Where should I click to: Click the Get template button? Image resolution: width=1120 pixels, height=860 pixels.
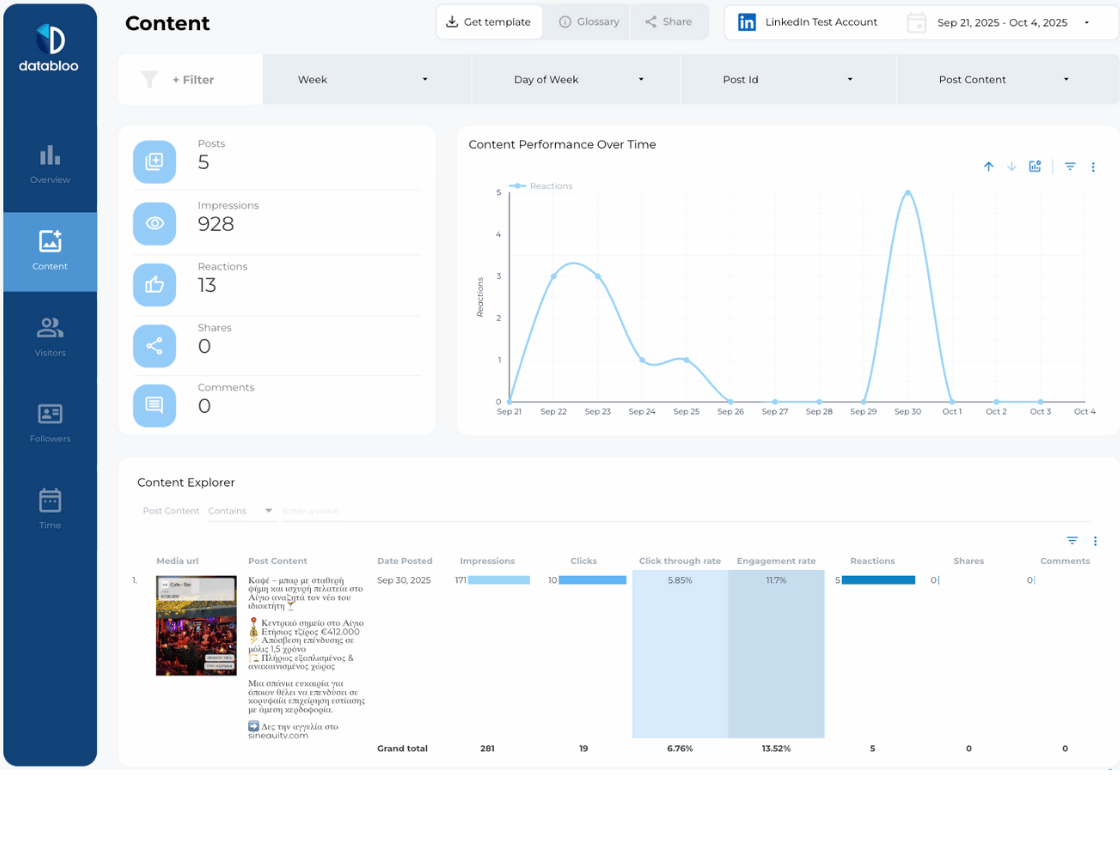[x=489, y=21]
